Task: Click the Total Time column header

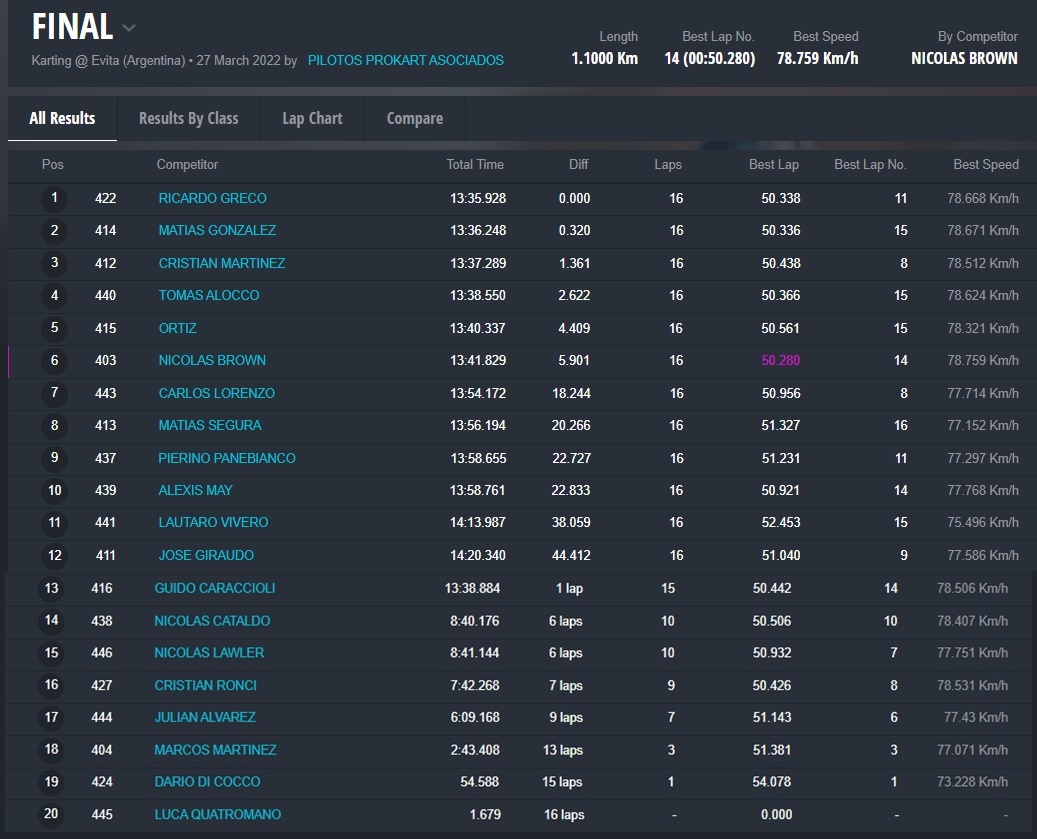Action: (474, 164)
